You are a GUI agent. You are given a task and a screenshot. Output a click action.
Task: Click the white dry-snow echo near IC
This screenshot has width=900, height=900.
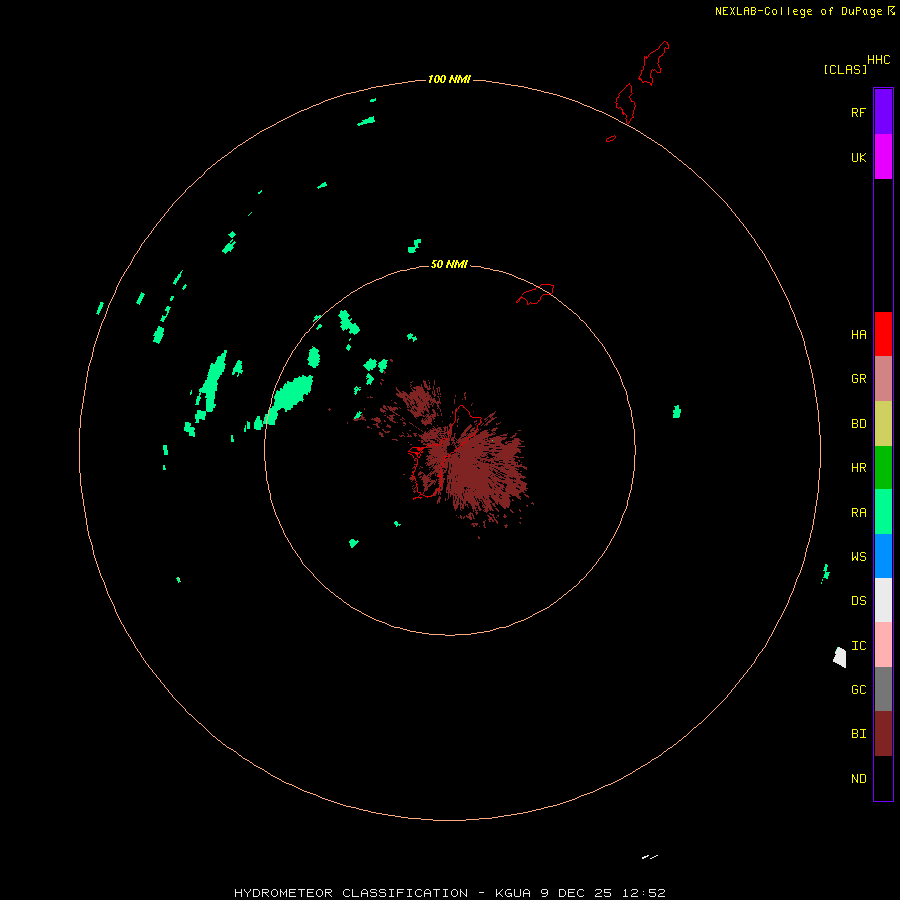pos(840,657)
